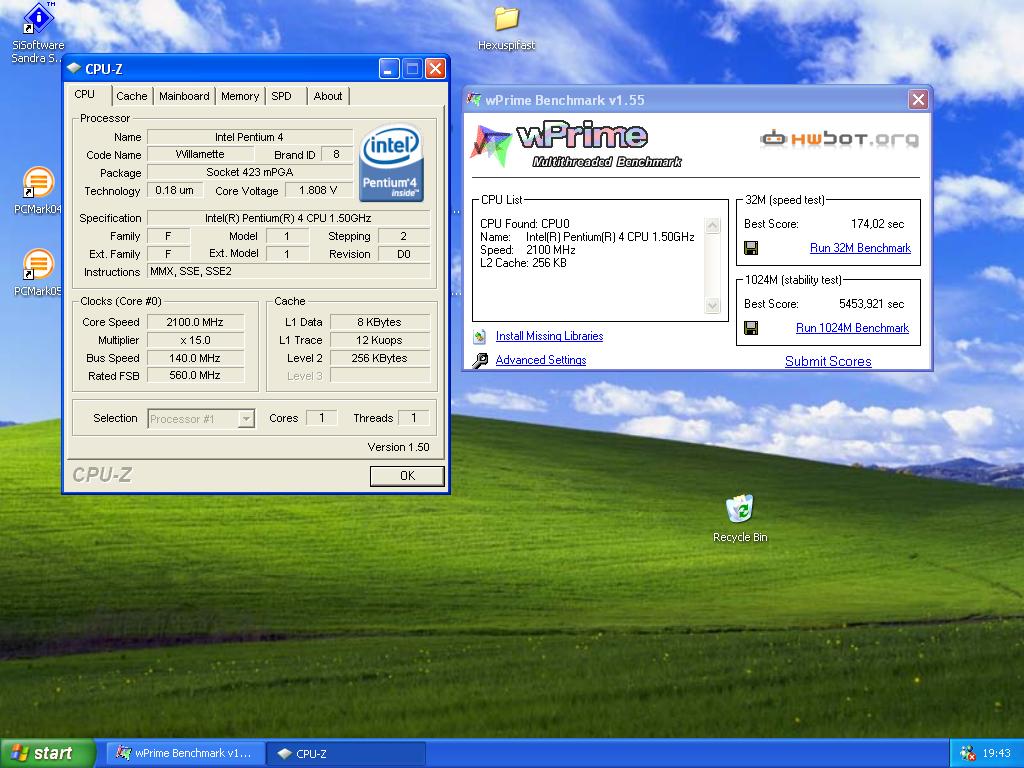Image resolution: width=1024 pixels, height=768 pixels.
Task: Click the 32M best score 174,02 sec
Action: 877,224
